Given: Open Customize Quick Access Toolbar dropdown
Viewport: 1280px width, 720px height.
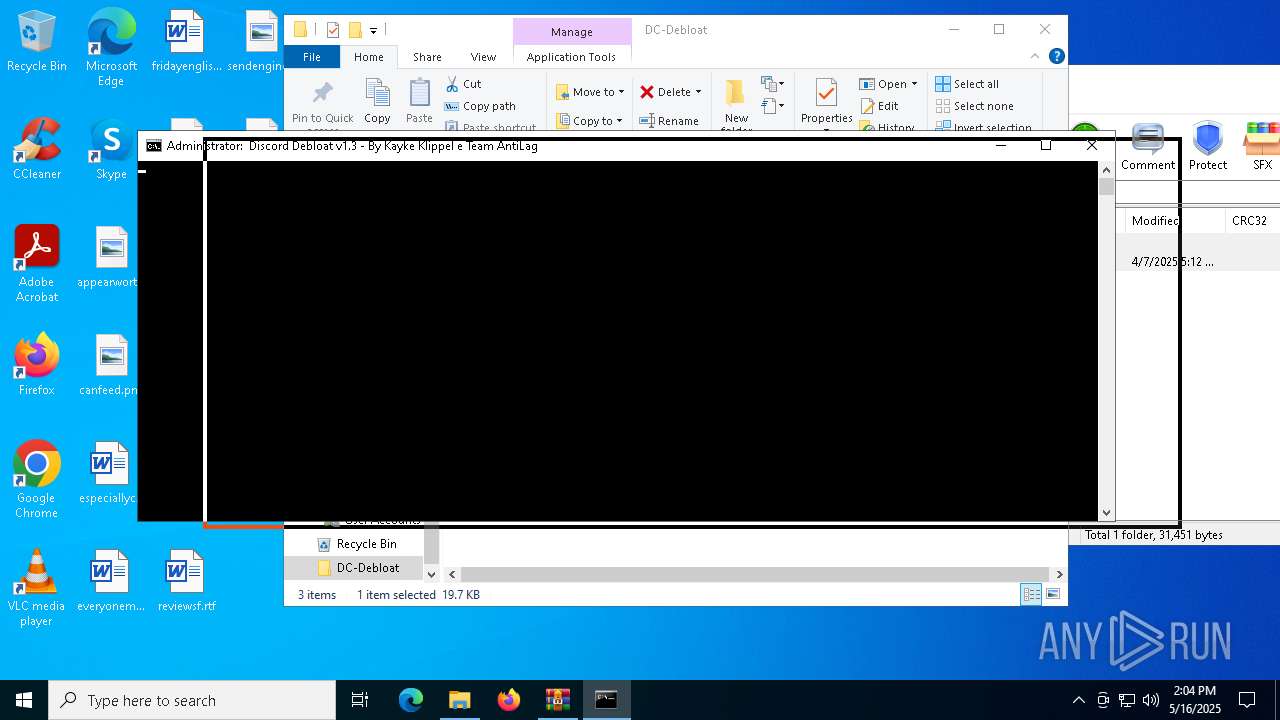Looking at the screenshot, I should tap(373, 31).
